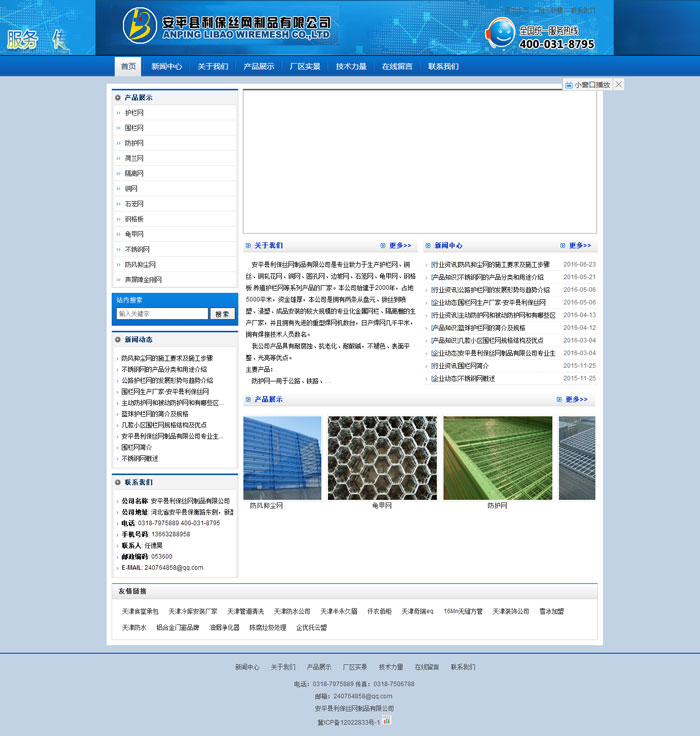Click the green 防护网 product thumbnail
700x736 pixels.
pyautogui.click(x=497, y=458)
